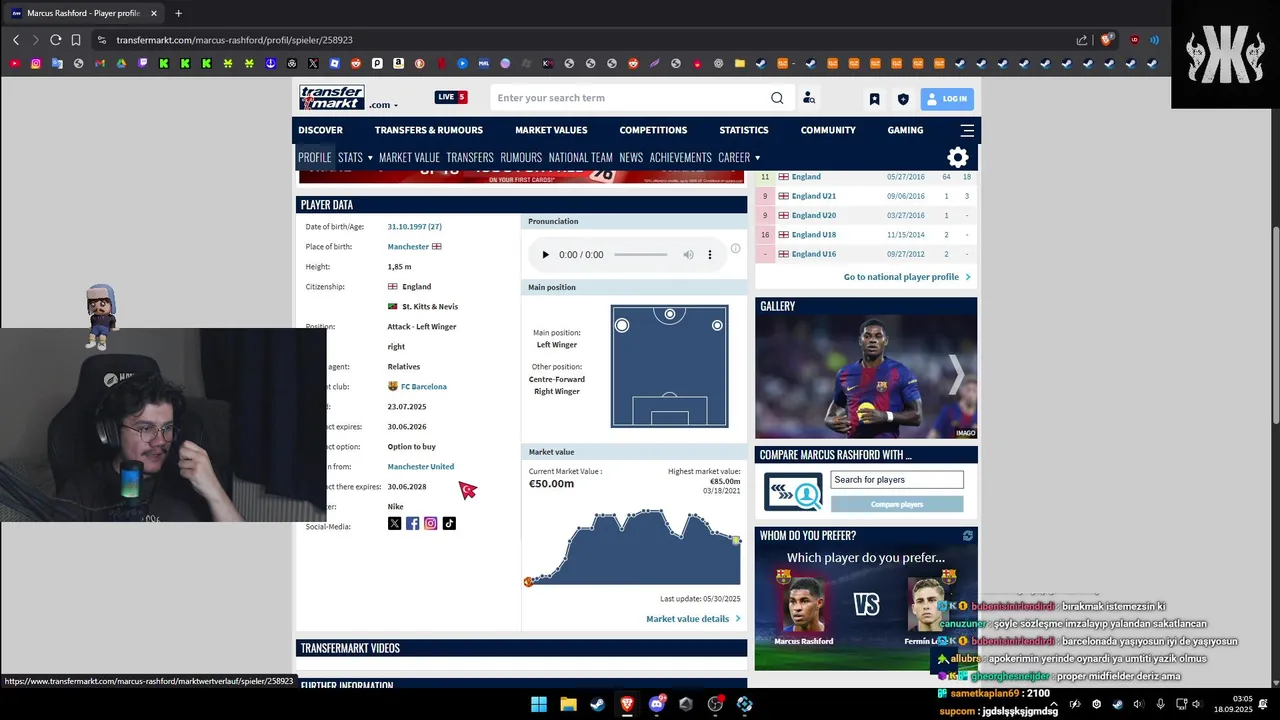Open the detailed person search icon
Viewport: 1280px width, 720px height.
(809, 98)
